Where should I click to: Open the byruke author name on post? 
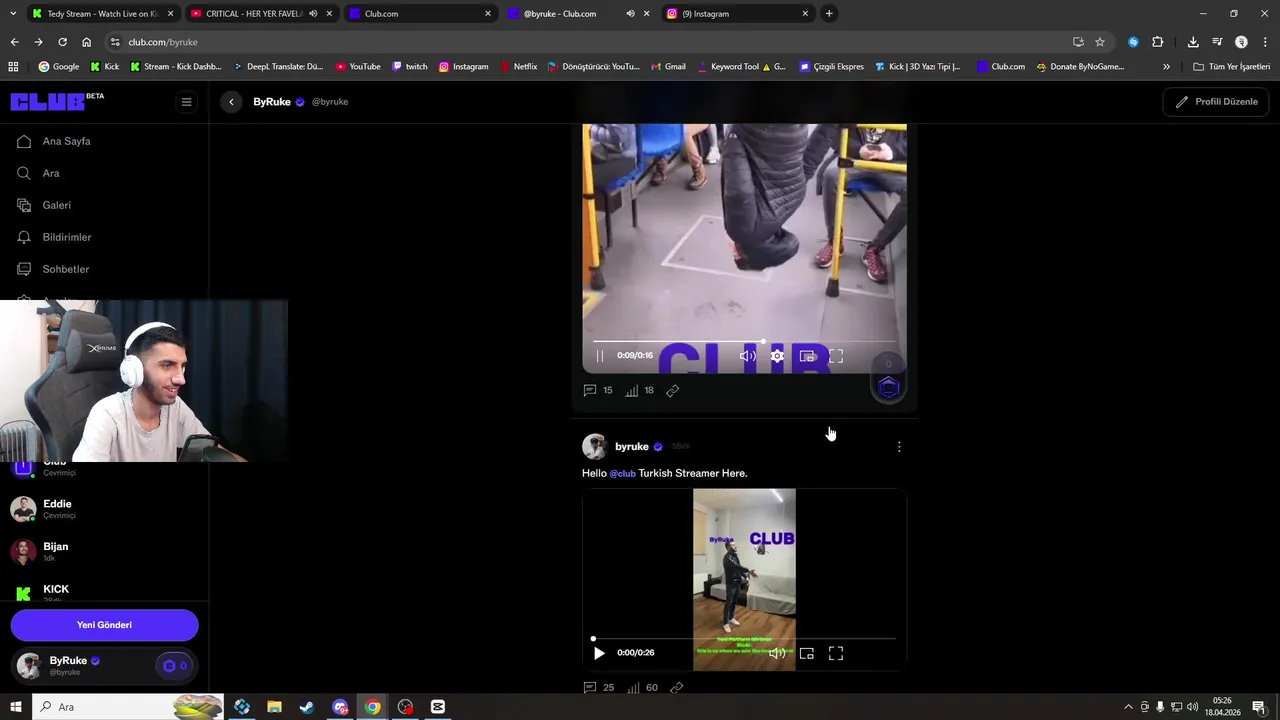[632, 447]
